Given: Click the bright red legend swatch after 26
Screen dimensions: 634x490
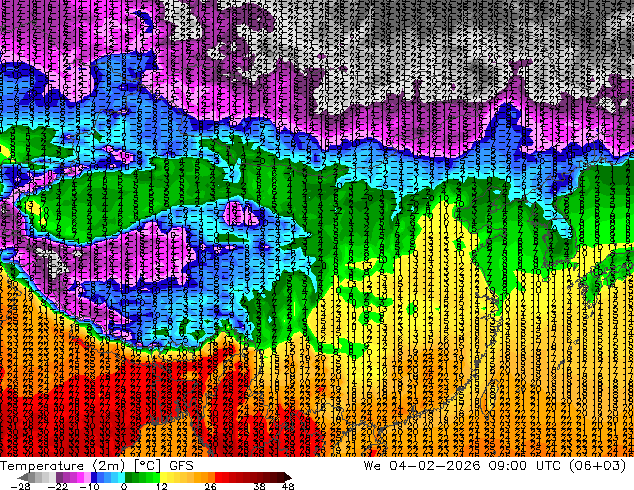Looking at the screenshot, I should (x=218, y=477).
